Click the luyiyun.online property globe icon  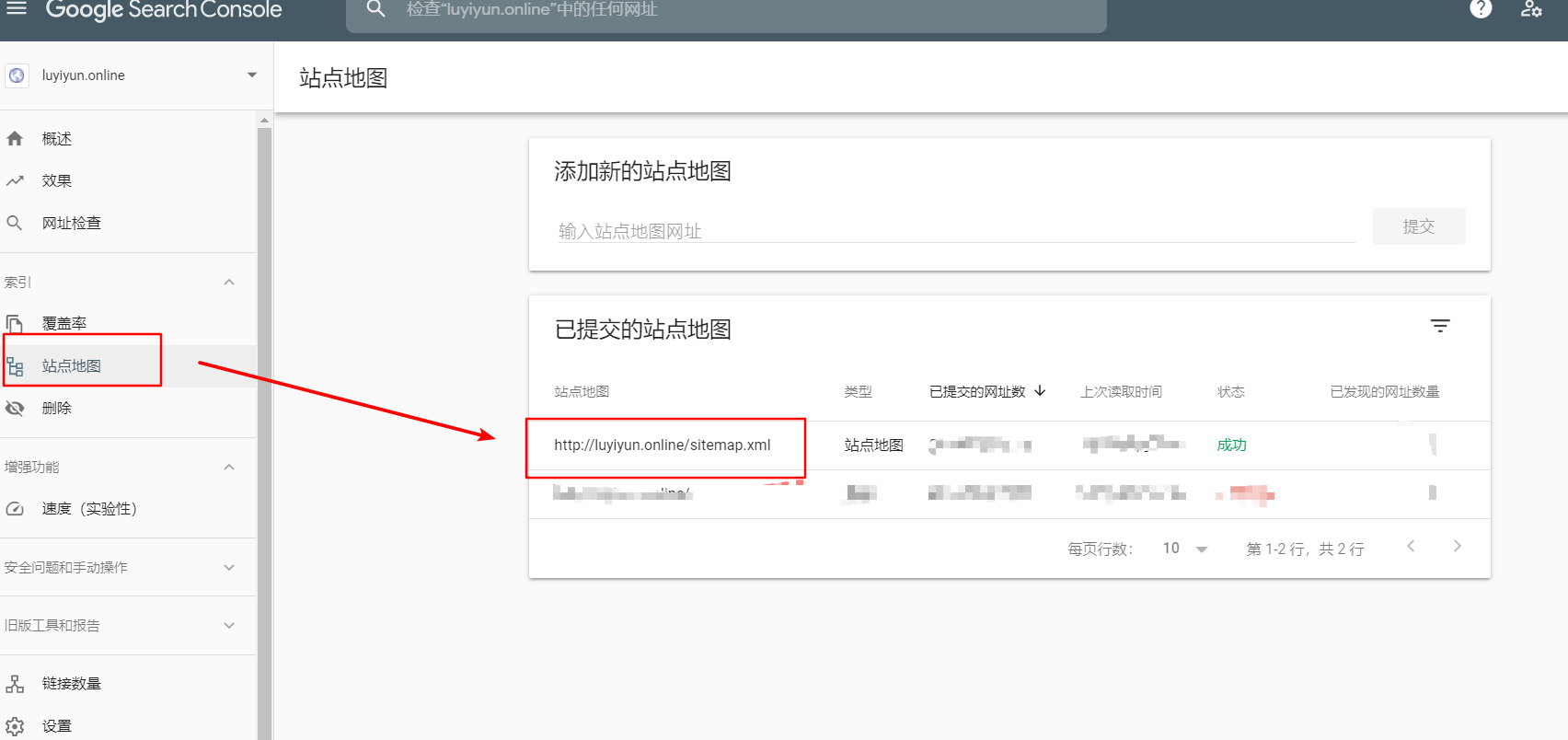pyautogui.click(x=17, y=75)
